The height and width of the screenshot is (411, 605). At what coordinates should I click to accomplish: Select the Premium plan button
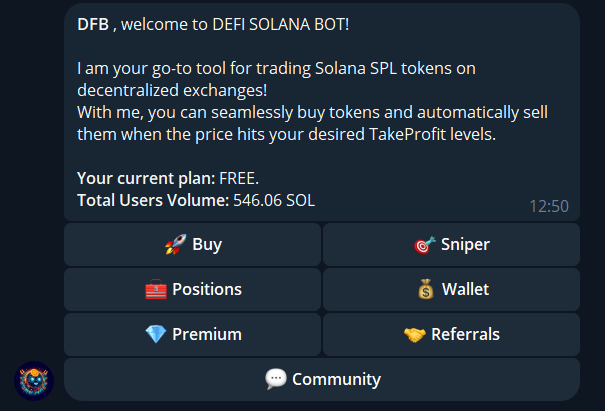192,334
